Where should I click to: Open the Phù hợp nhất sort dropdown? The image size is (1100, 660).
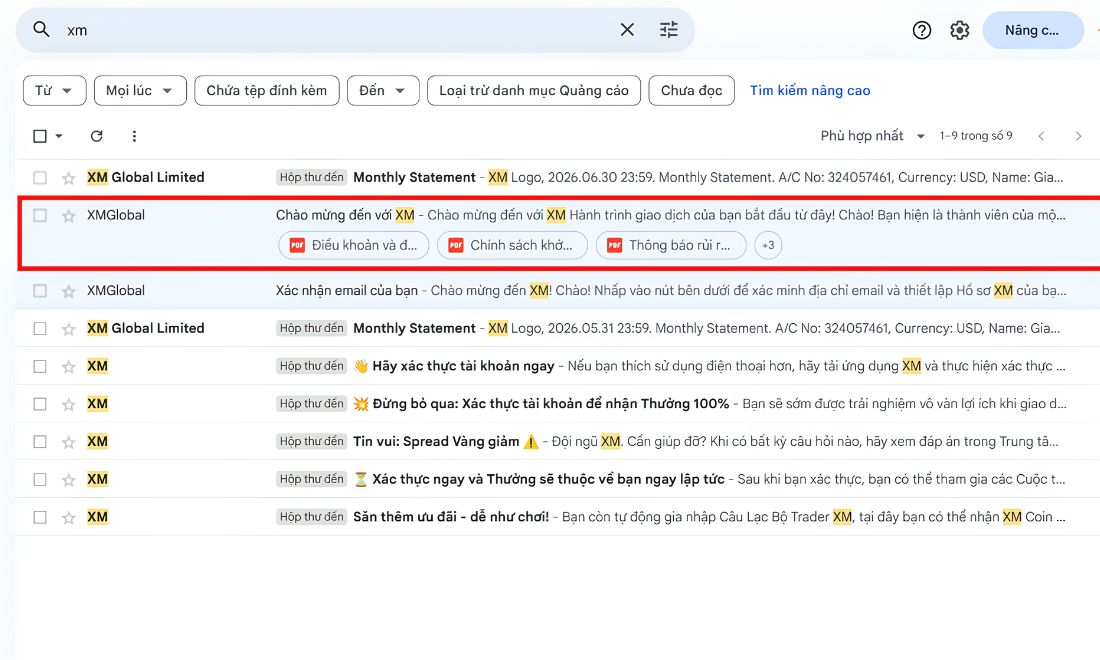(x=873, y=136)
